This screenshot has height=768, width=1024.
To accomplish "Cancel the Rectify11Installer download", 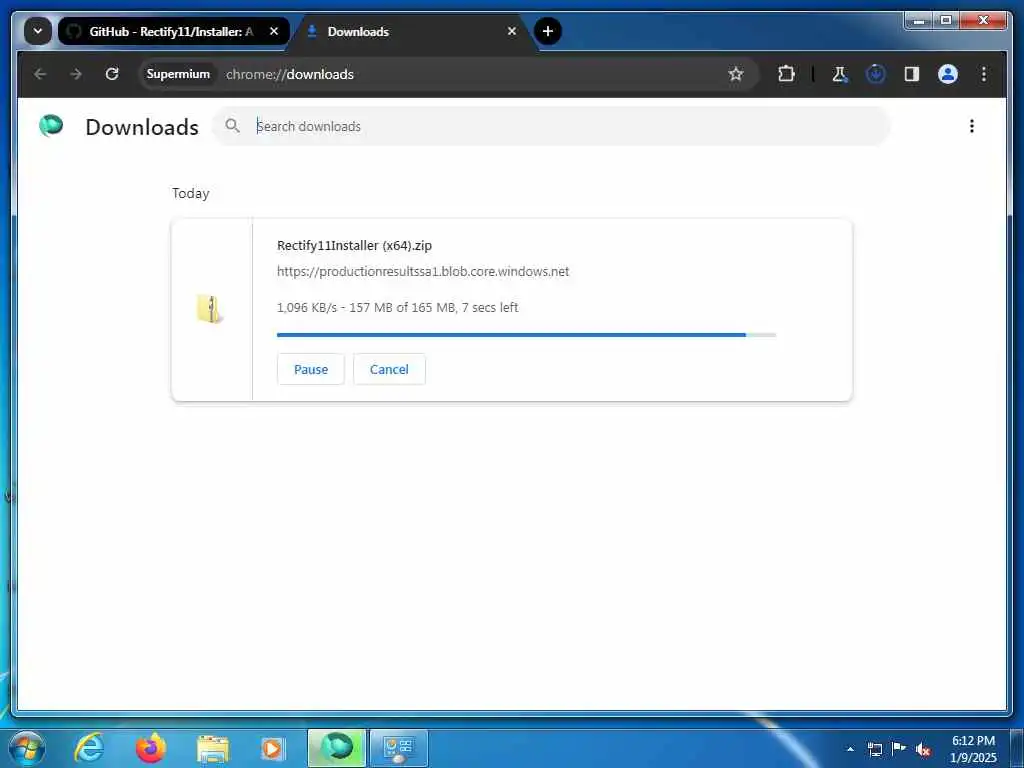I will point(389,369).
